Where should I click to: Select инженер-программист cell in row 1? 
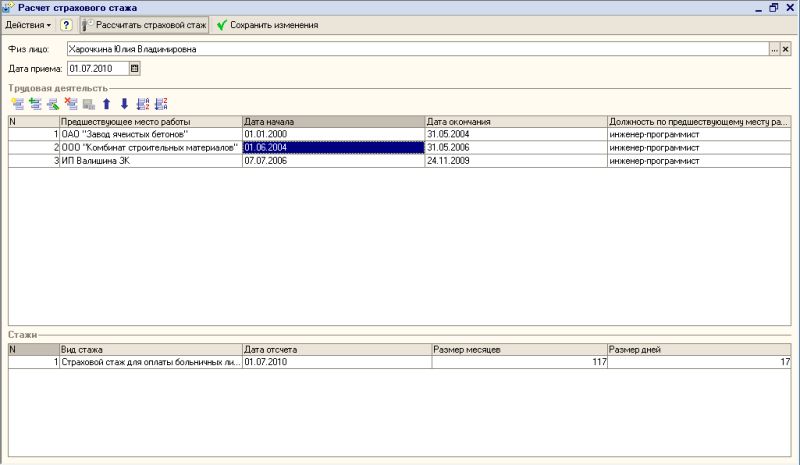pyautogui.click(x=699, y=134)
